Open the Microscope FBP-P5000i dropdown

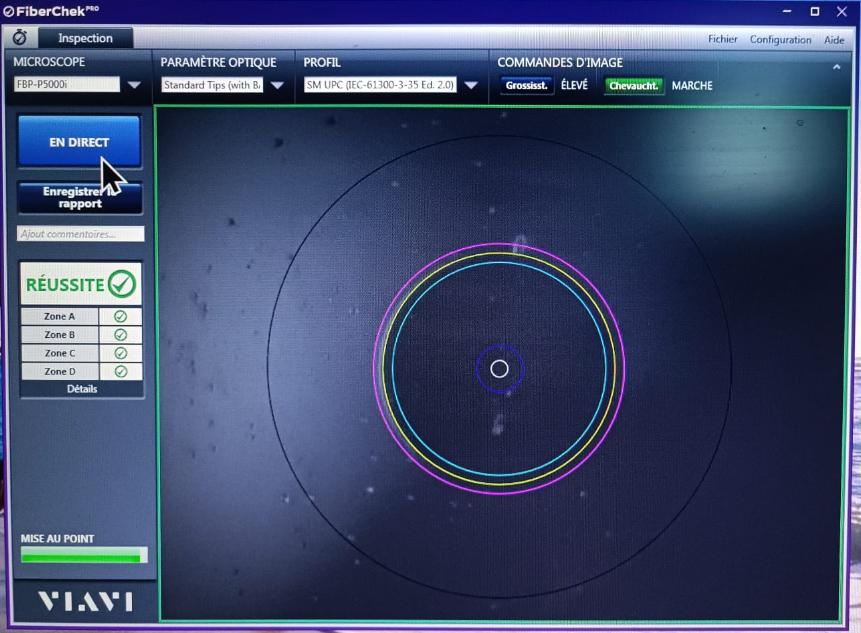click(134, 85)
